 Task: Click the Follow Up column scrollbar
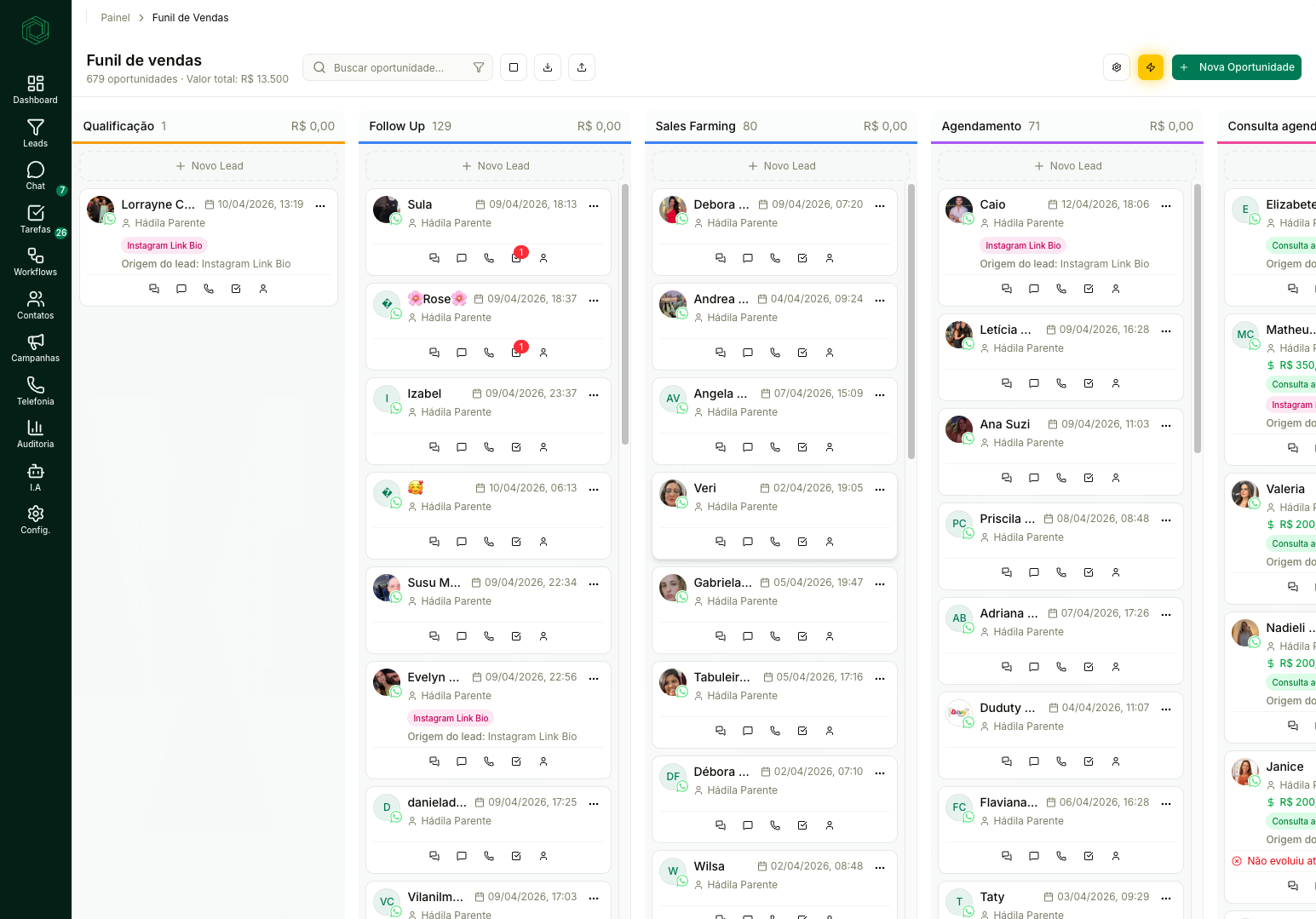625,314
